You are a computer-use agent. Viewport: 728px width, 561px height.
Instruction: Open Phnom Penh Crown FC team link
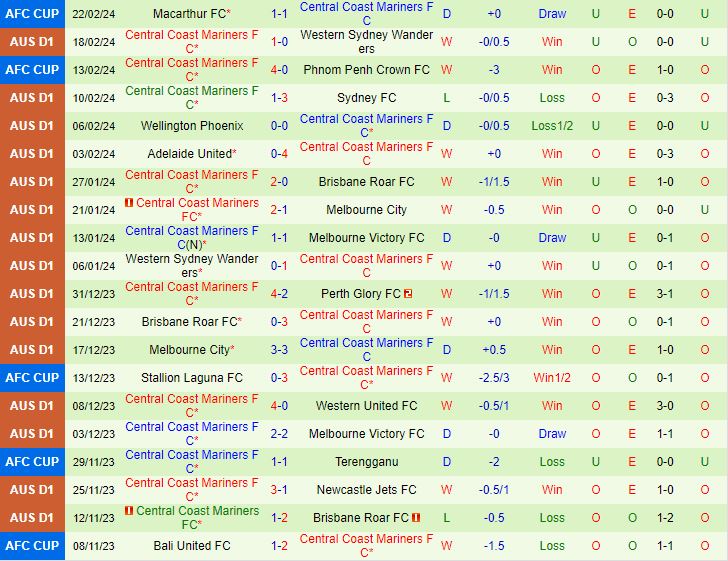366,70
